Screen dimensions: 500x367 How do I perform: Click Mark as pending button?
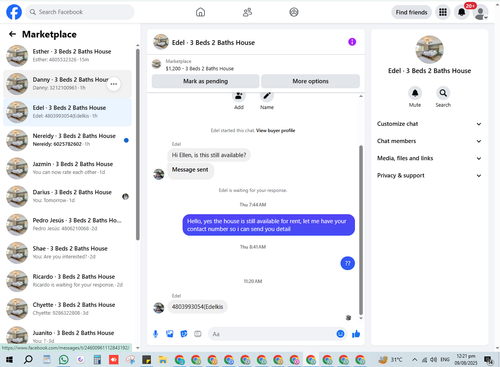205,81
